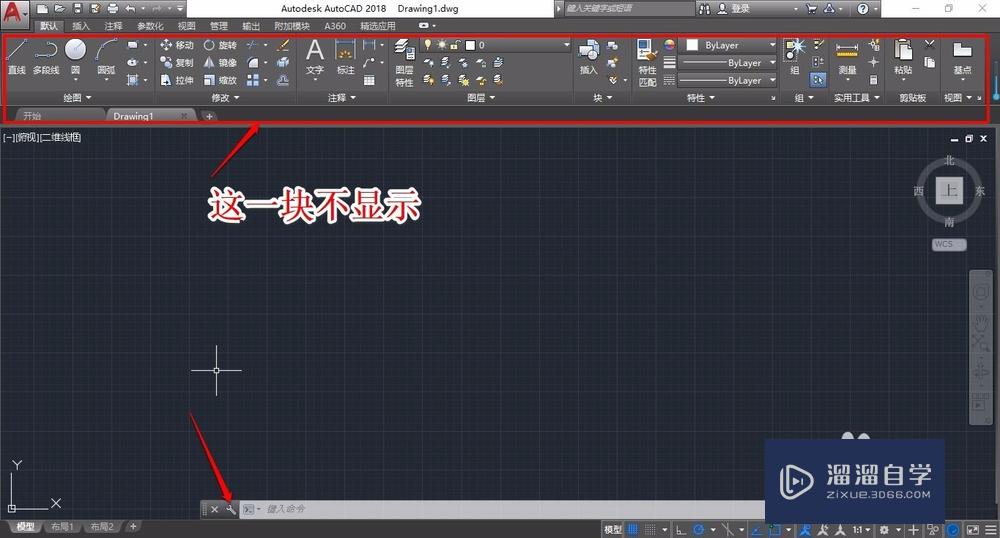Click the Stretch (拉伸) tool
Viewport: 1000px width, 538px height.
(177, 80)
